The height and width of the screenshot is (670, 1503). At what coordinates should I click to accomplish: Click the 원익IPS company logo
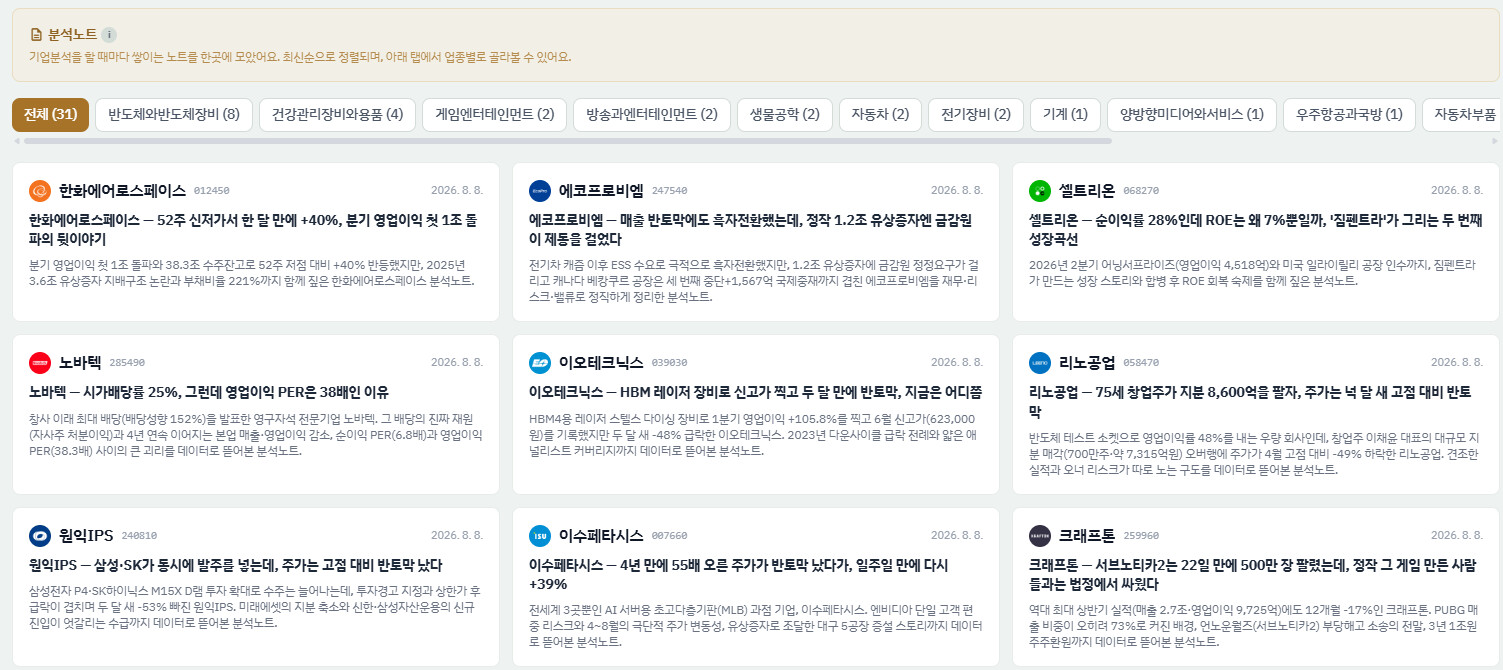pyautogui.click(x=40, y=536)
